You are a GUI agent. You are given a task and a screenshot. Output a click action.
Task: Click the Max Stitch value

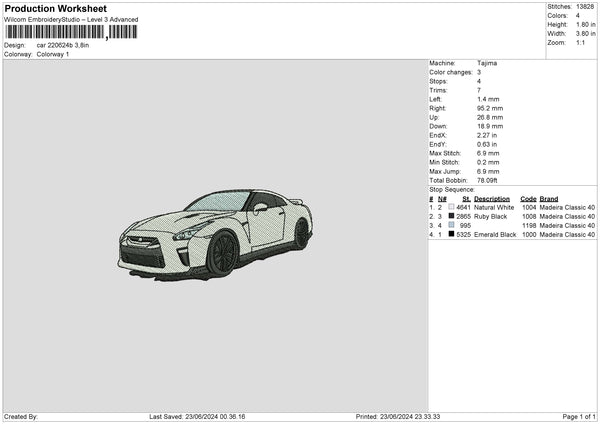click(x=488, y=153)
